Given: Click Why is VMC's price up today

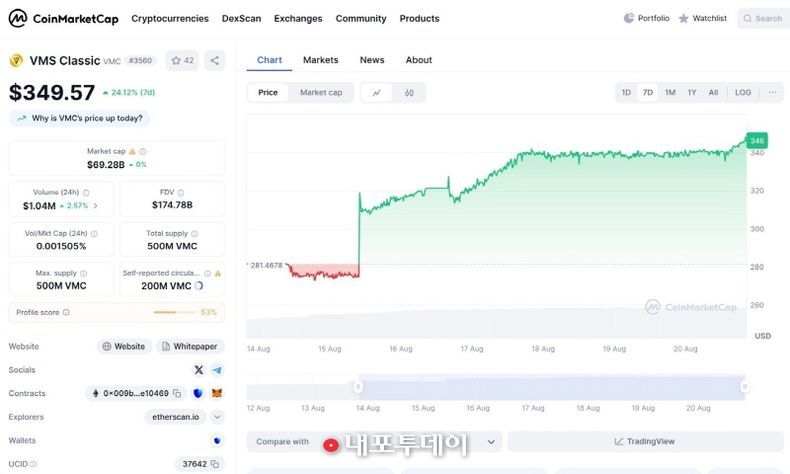Looking at the screenshot, I should [80, 118].
